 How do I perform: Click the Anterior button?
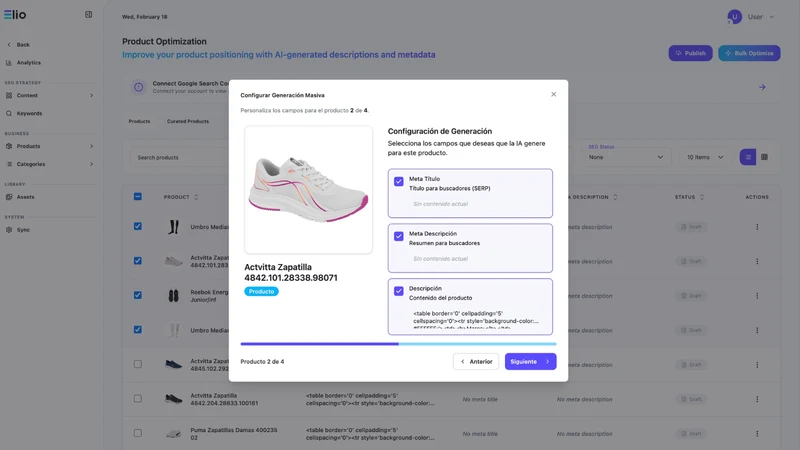[476, 362]
